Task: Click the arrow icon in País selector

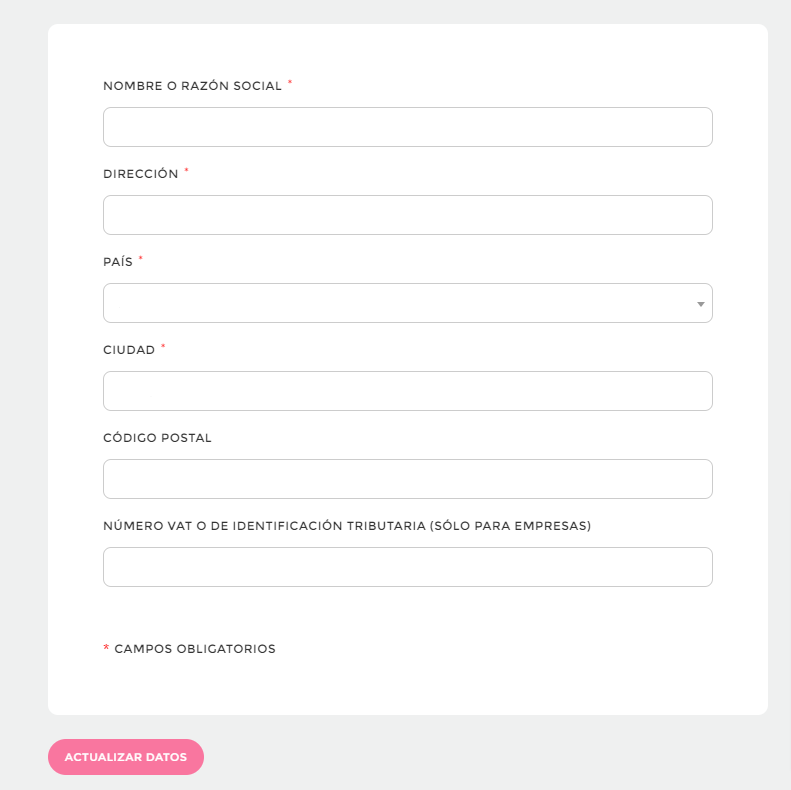Action: point(700,304)
